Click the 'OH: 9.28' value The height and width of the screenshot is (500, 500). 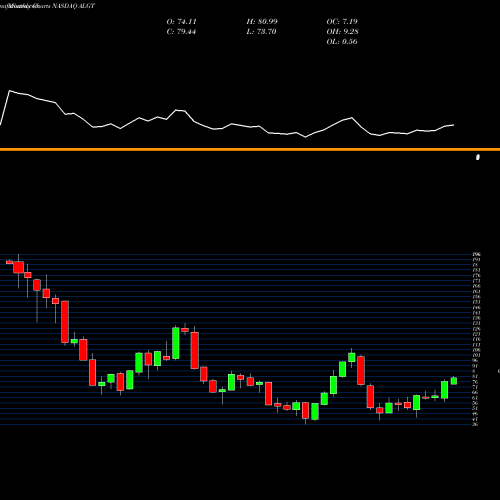point(343,32)
